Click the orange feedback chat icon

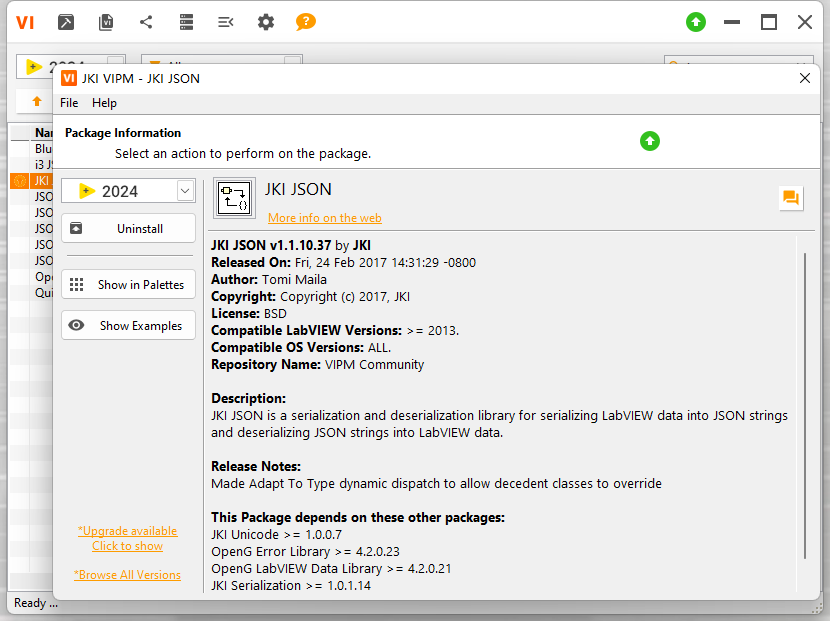(x=791, y=198)
